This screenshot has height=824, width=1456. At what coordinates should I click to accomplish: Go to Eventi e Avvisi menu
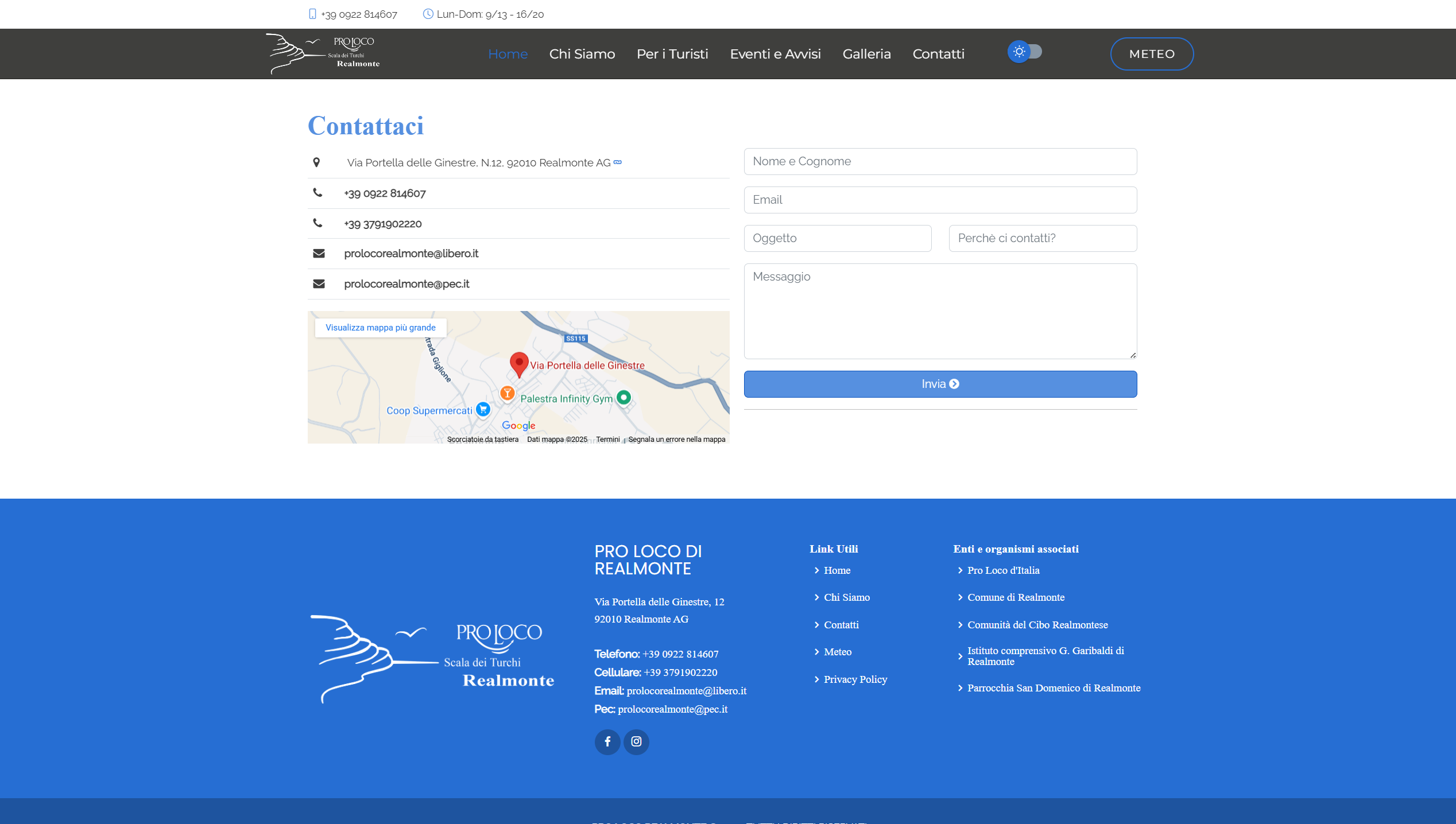(775, 54)
